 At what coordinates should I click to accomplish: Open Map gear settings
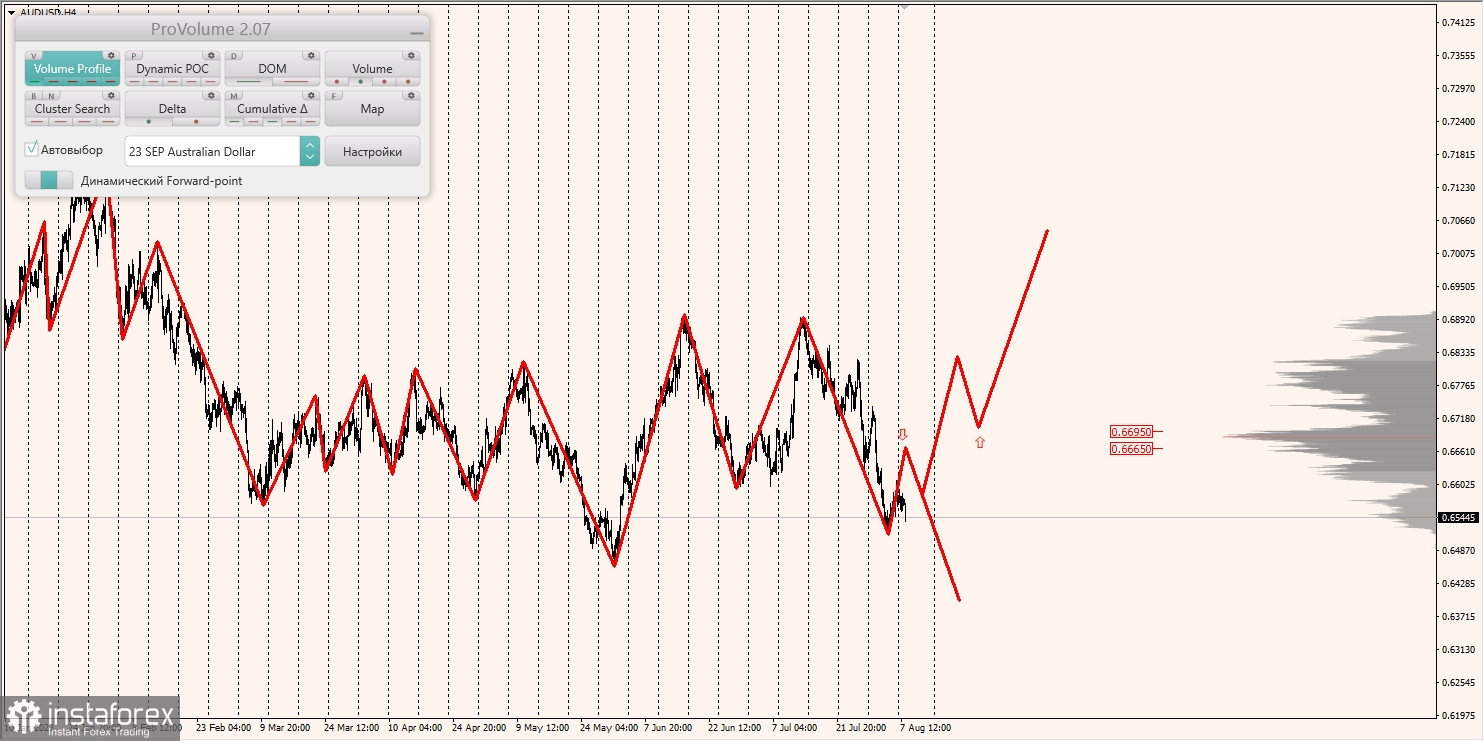click(411, 95)
